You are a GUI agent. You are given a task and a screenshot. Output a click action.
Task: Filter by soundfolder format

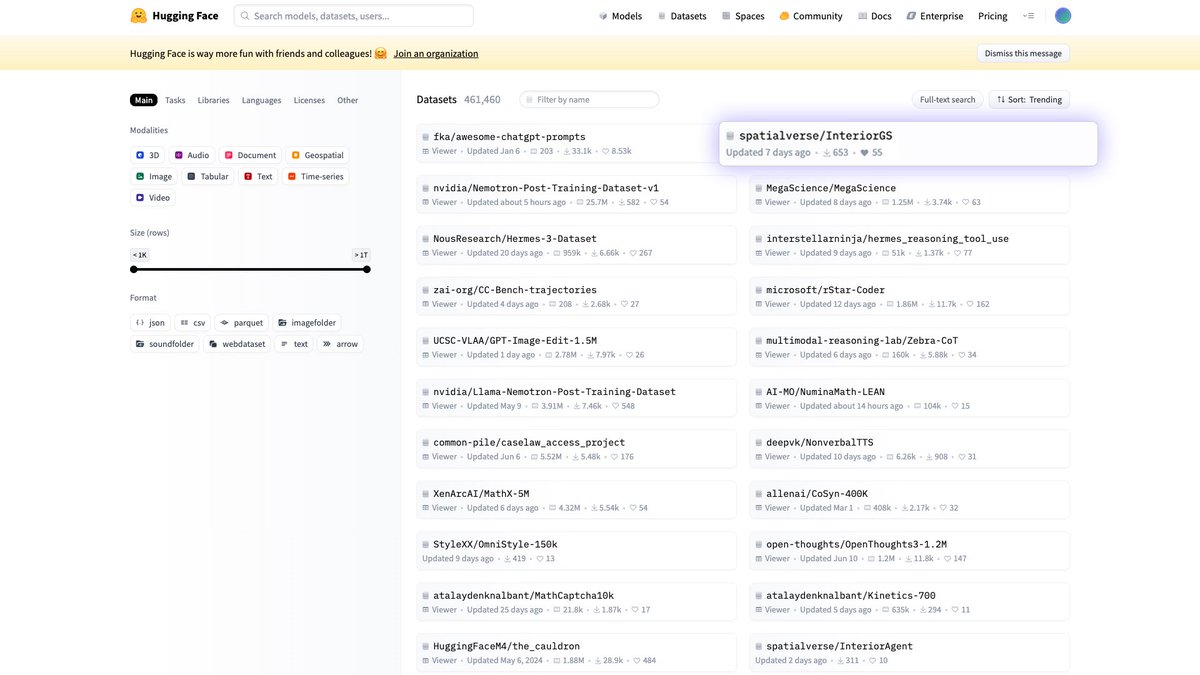[x=165, y=344]
